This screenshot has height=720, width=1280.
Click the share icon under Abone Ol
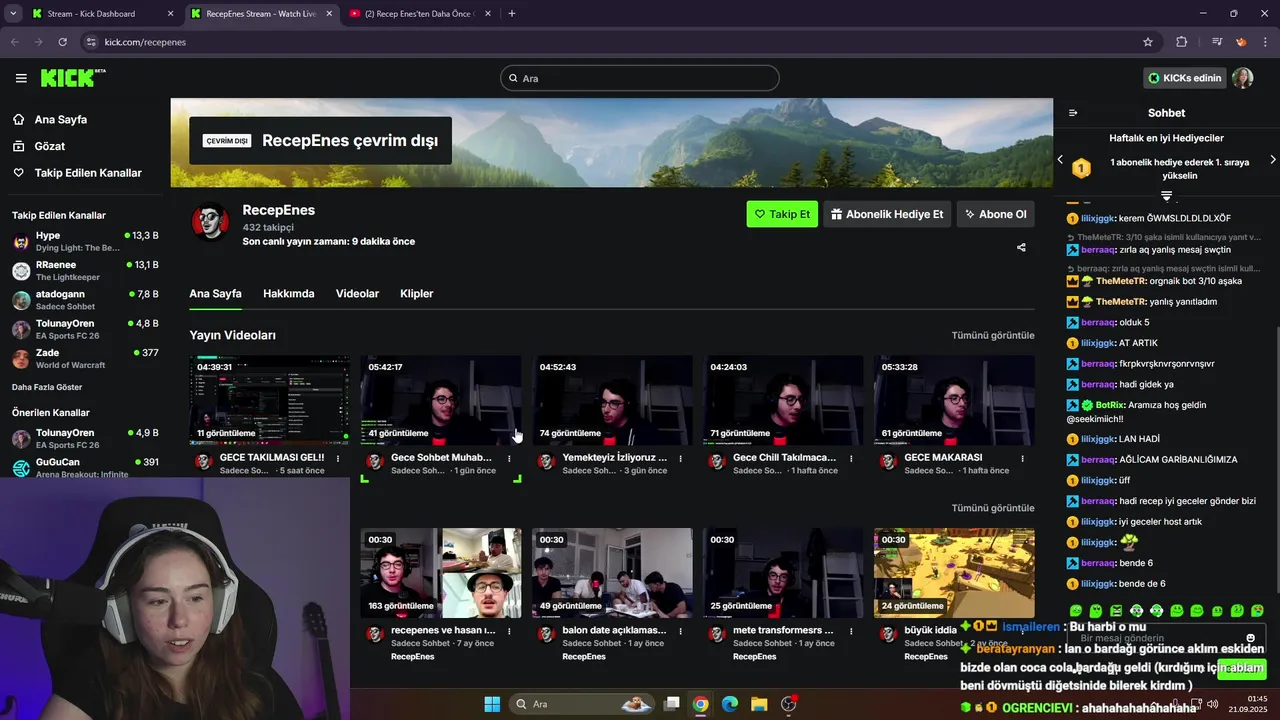pyautogui.click(x=1021, y=247)
